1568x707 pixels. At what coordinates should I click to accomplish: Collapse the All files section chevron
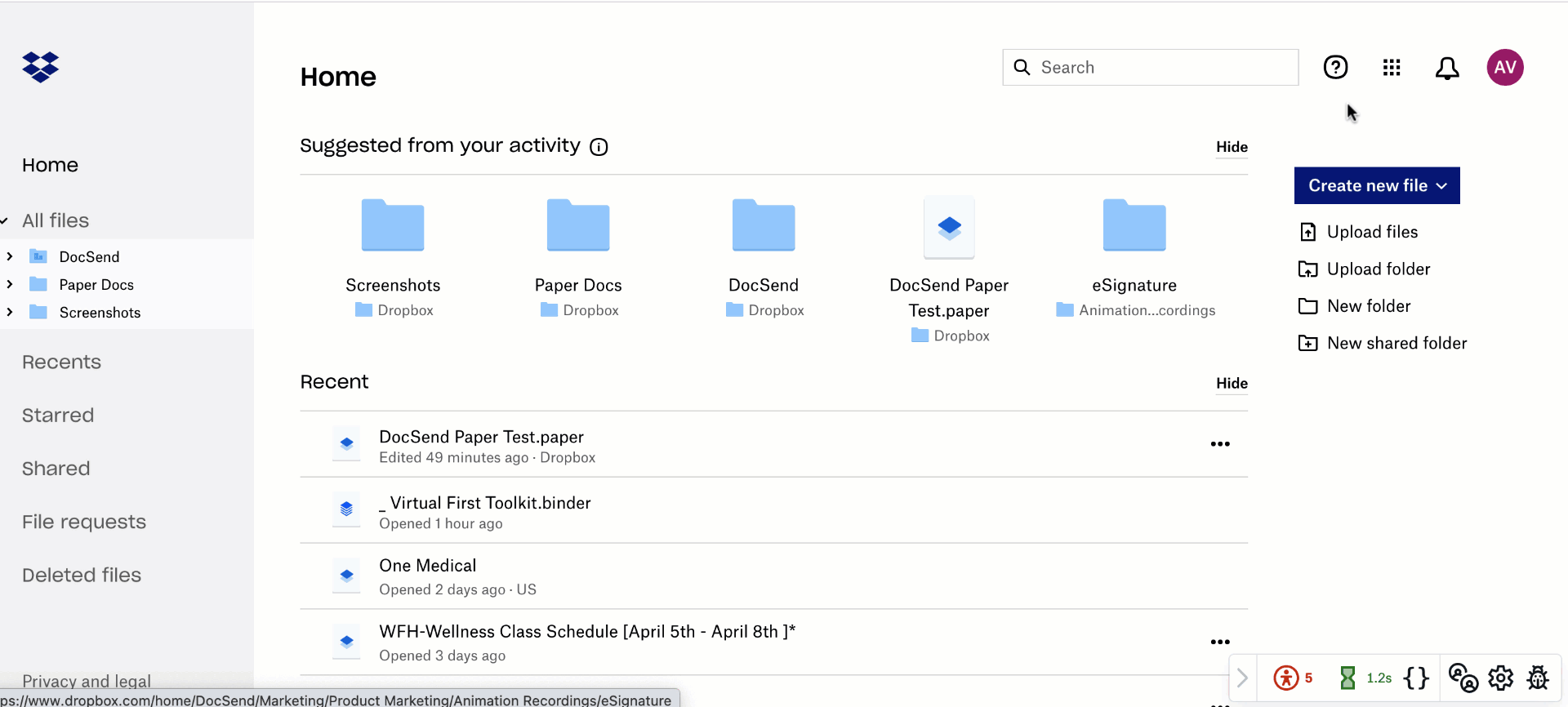click(x=4, y=220)
